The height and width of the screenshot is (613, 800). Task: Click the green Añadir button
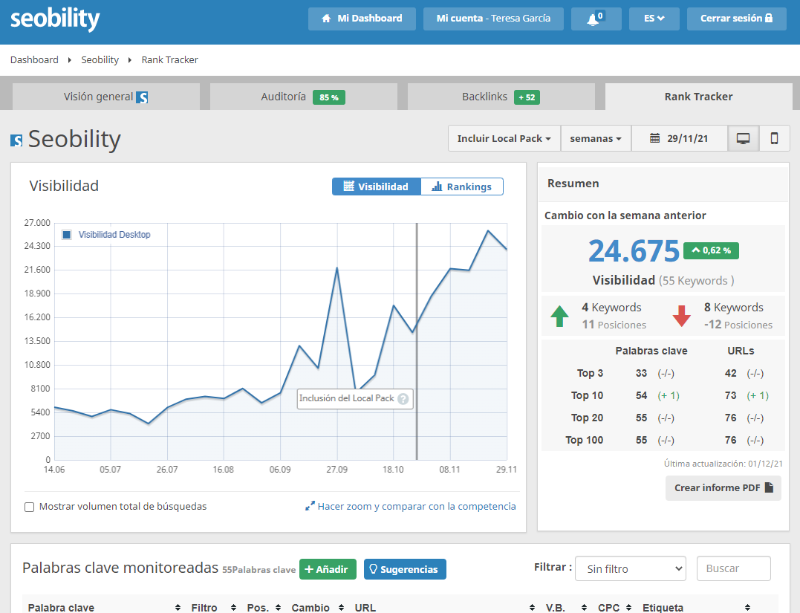coord(328,569)
